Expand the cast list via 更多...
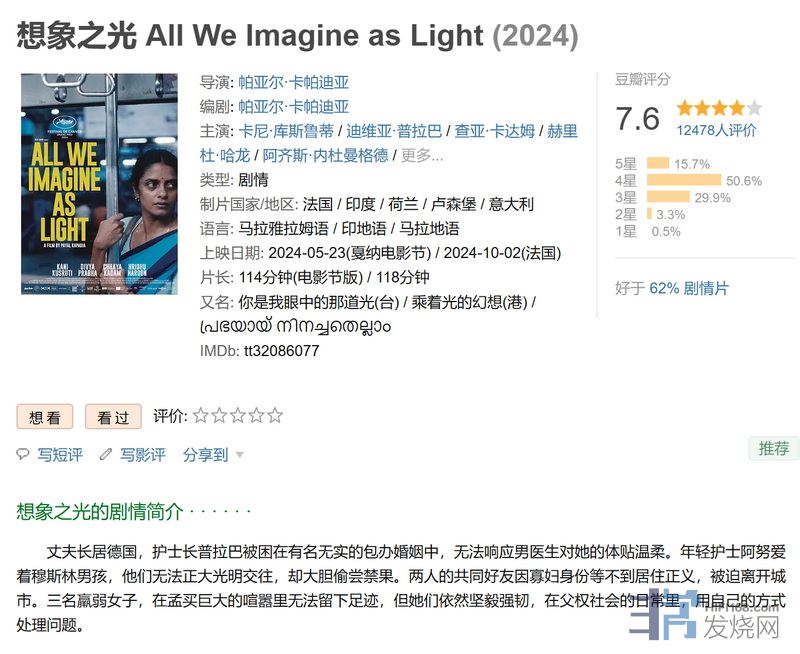The image size is (800, 654). tap(422, 155)
